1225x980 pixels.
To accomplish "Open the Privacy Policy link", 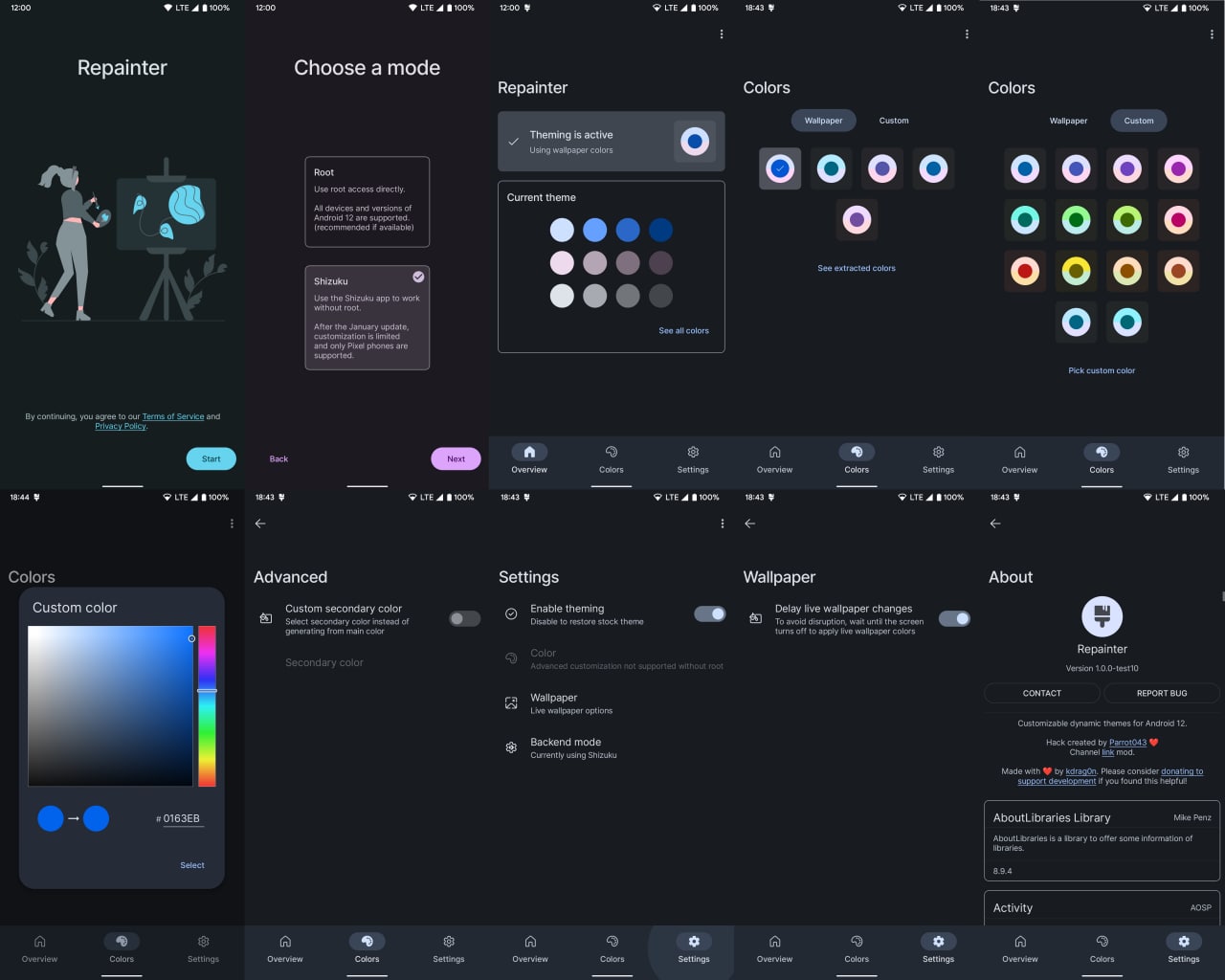I will [x=121, y=426].
